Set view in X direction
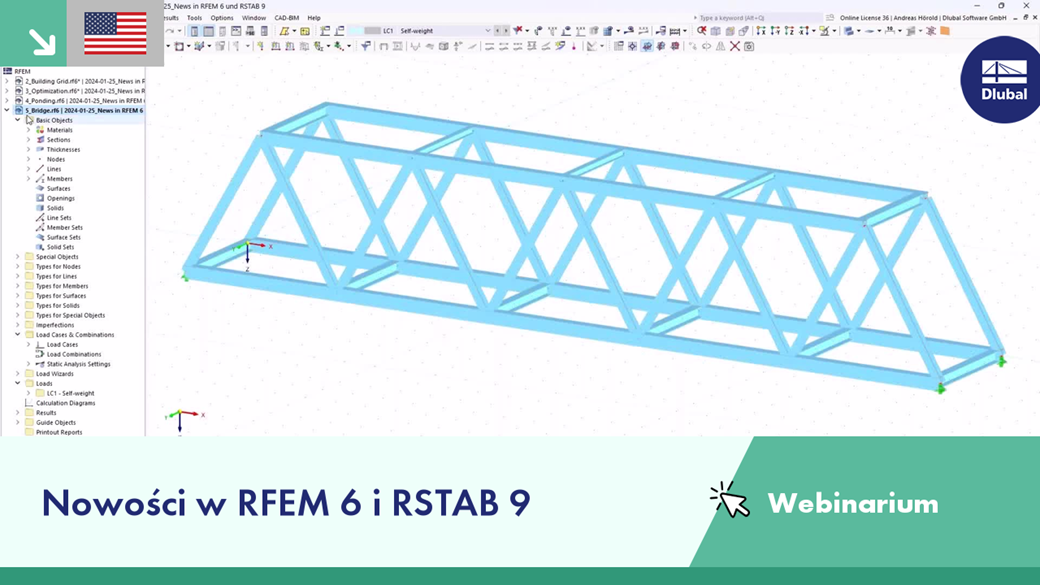 (x=761, y=31)
